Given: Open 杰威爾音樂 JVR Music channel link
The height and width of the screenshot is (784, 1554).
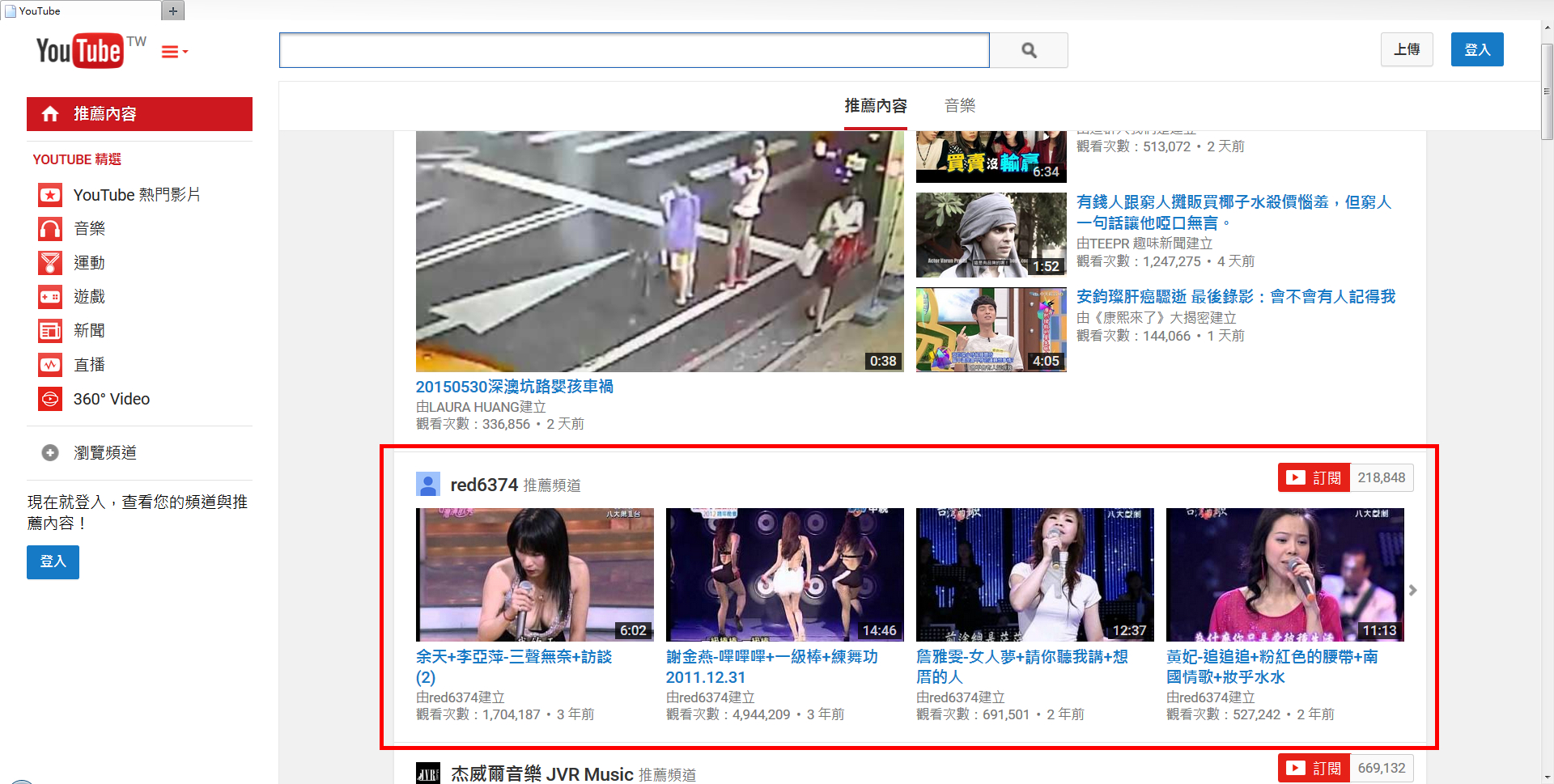Looking at the screenshot, I should click(542, 774).
